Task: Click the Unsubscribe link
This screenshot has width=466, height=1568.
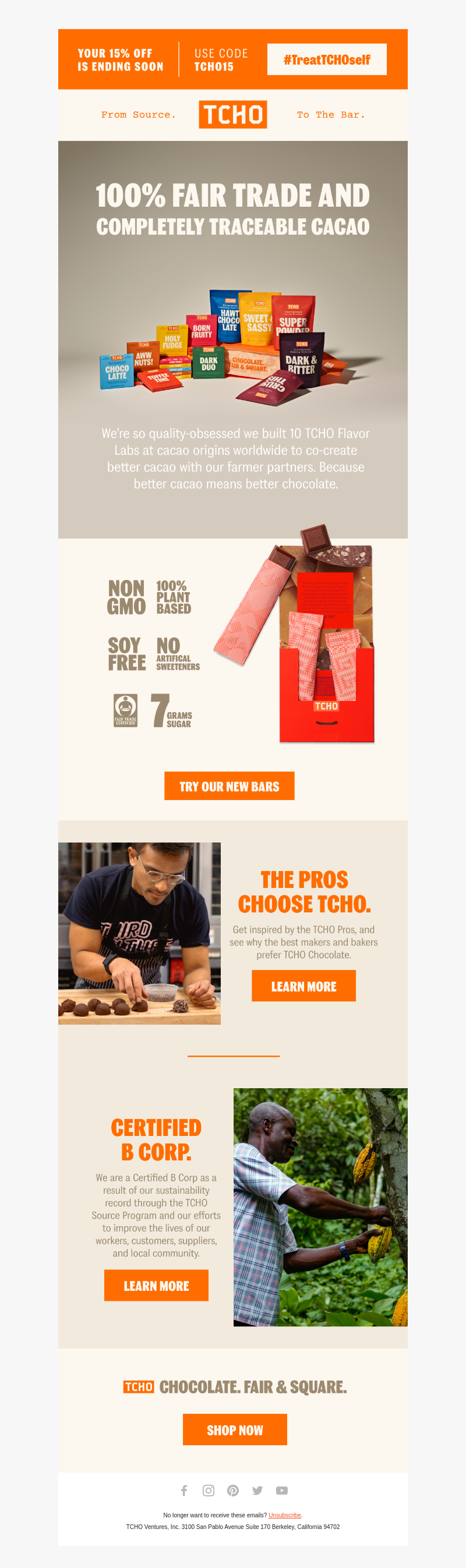Action: (284, 1515)
